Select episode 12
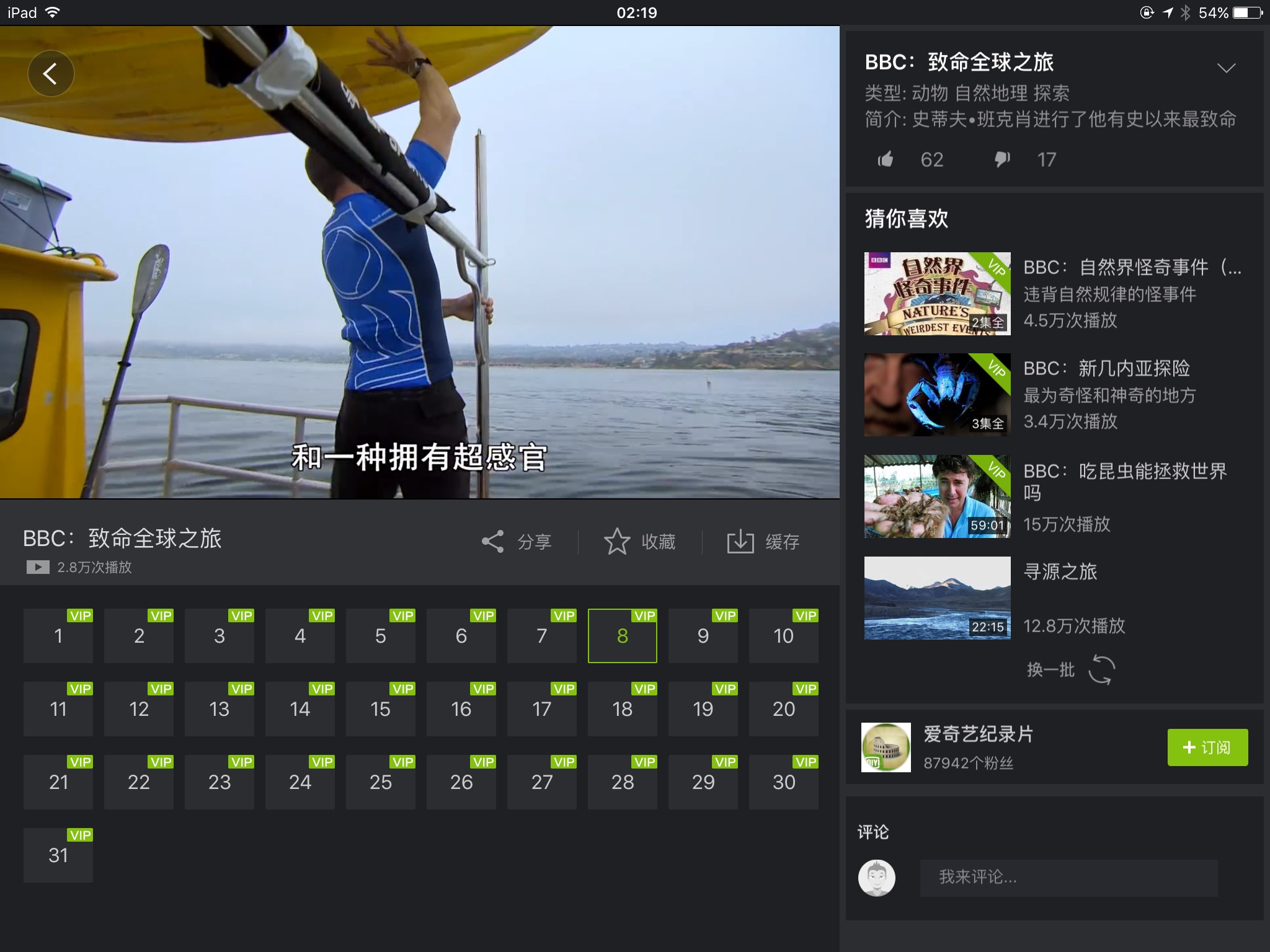The width and height of the screenshot is (1270, 952). tap(139, 709)
